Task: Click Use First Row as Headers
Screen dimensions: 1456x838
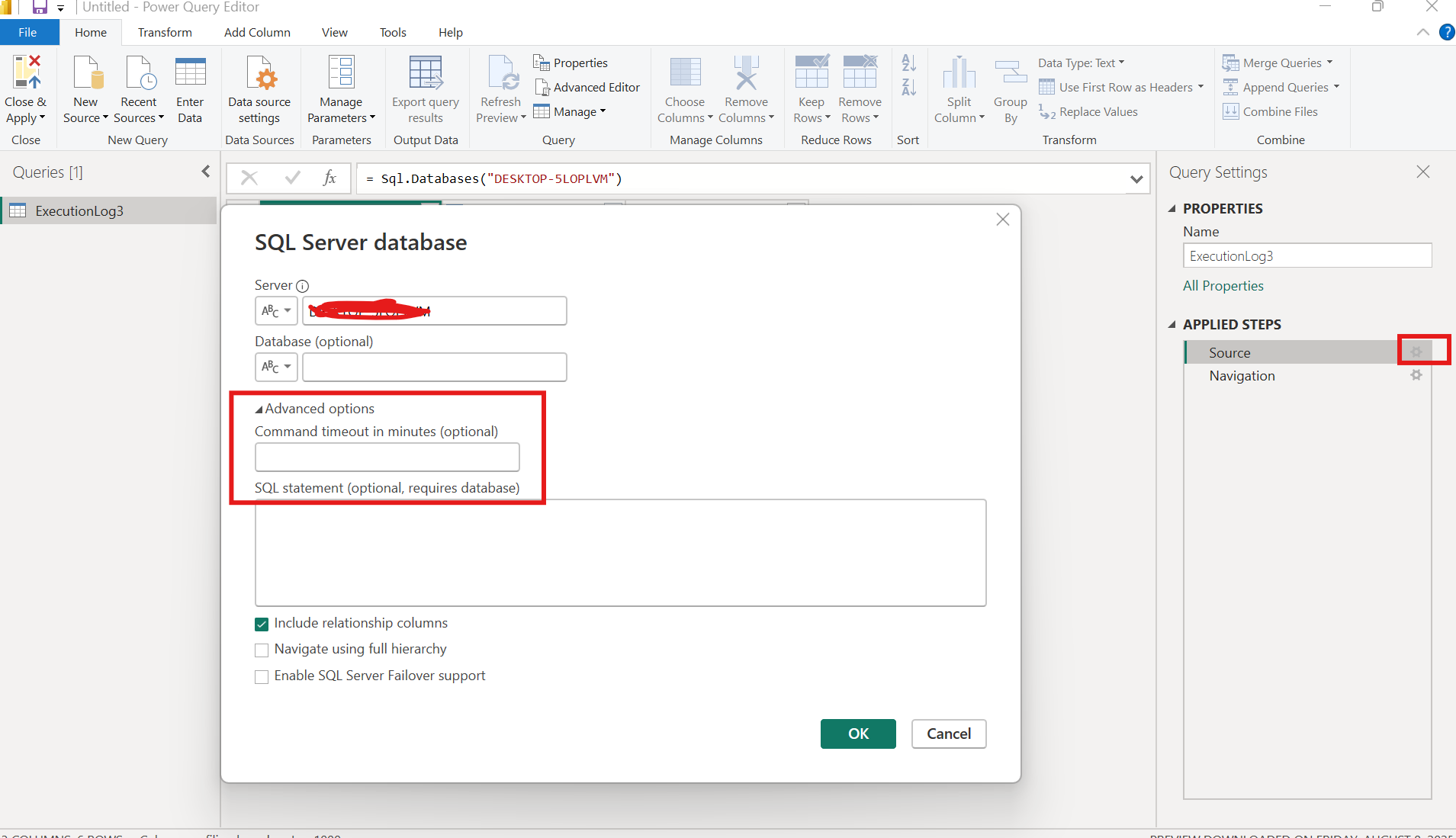Action: point(1121,88)
